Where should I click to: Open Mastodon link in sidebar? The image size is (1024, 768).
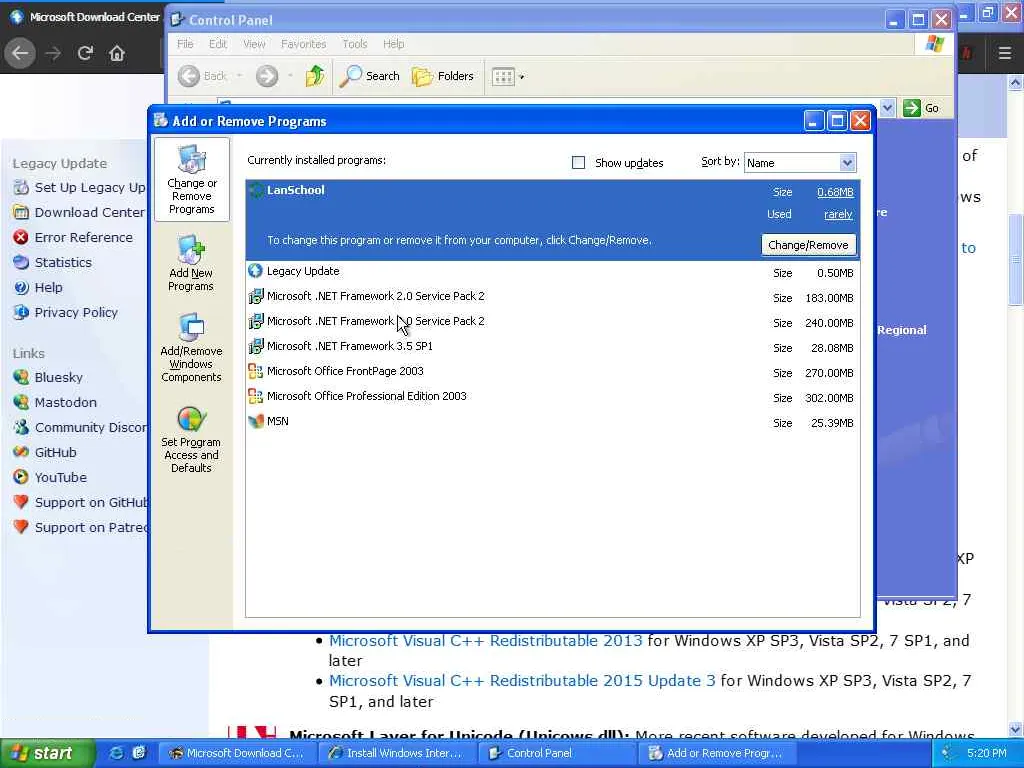click(65, 402)
